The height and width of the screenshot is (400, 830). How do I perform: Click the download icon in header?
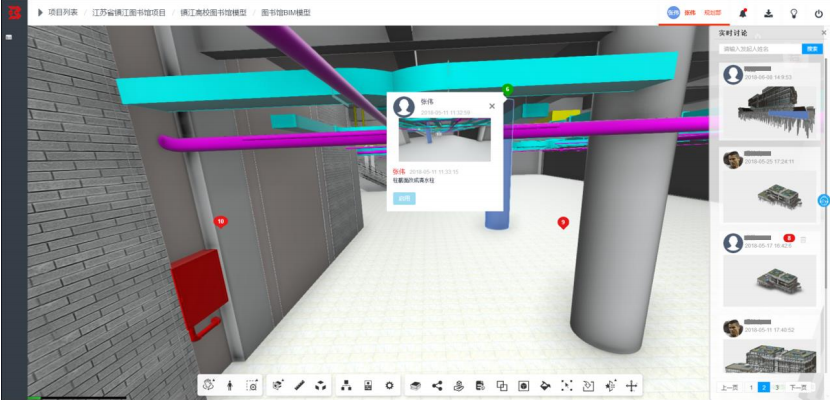point(769,14)
